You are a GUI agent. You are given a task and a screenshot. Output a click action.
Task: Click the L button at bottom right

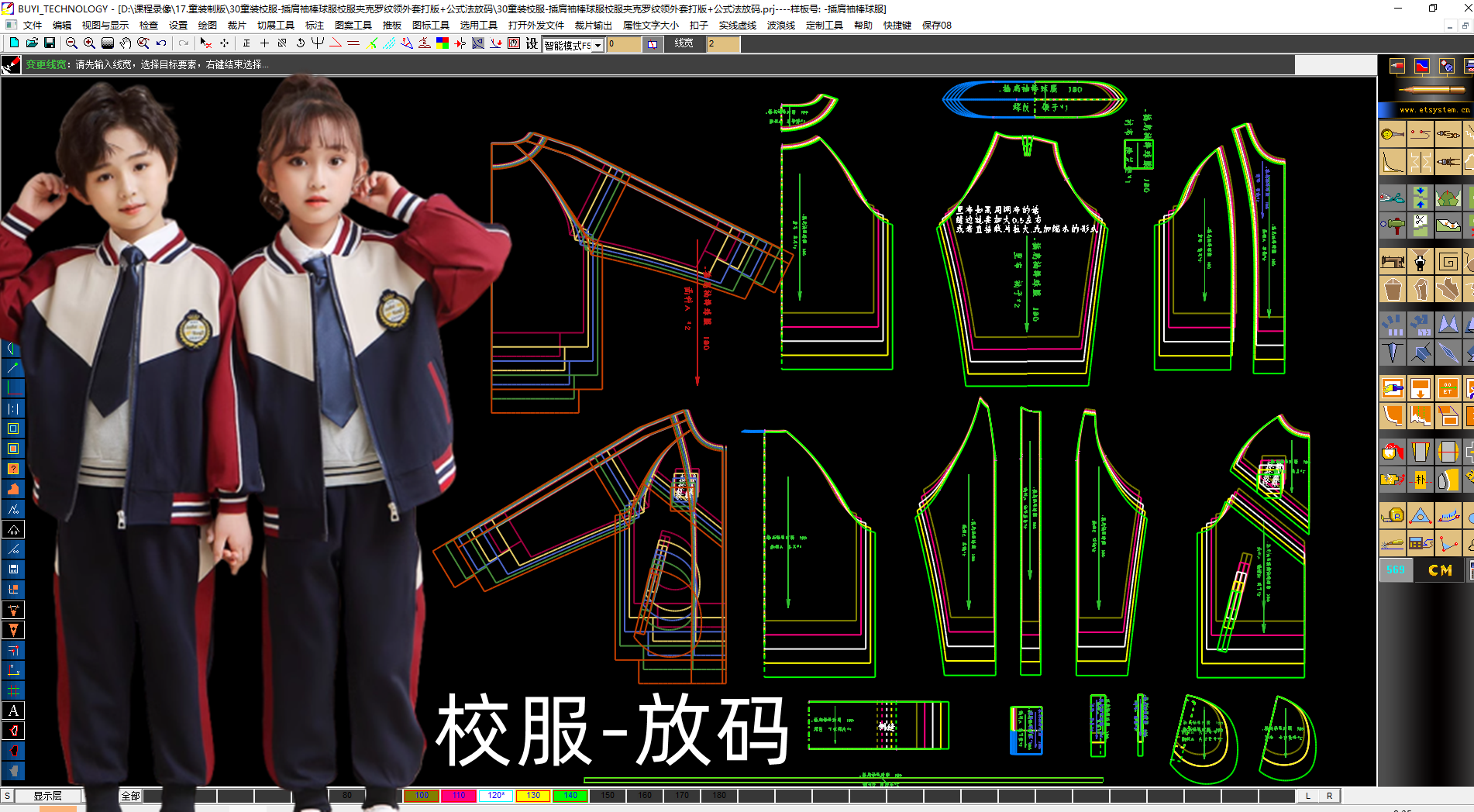point(1308,796)
